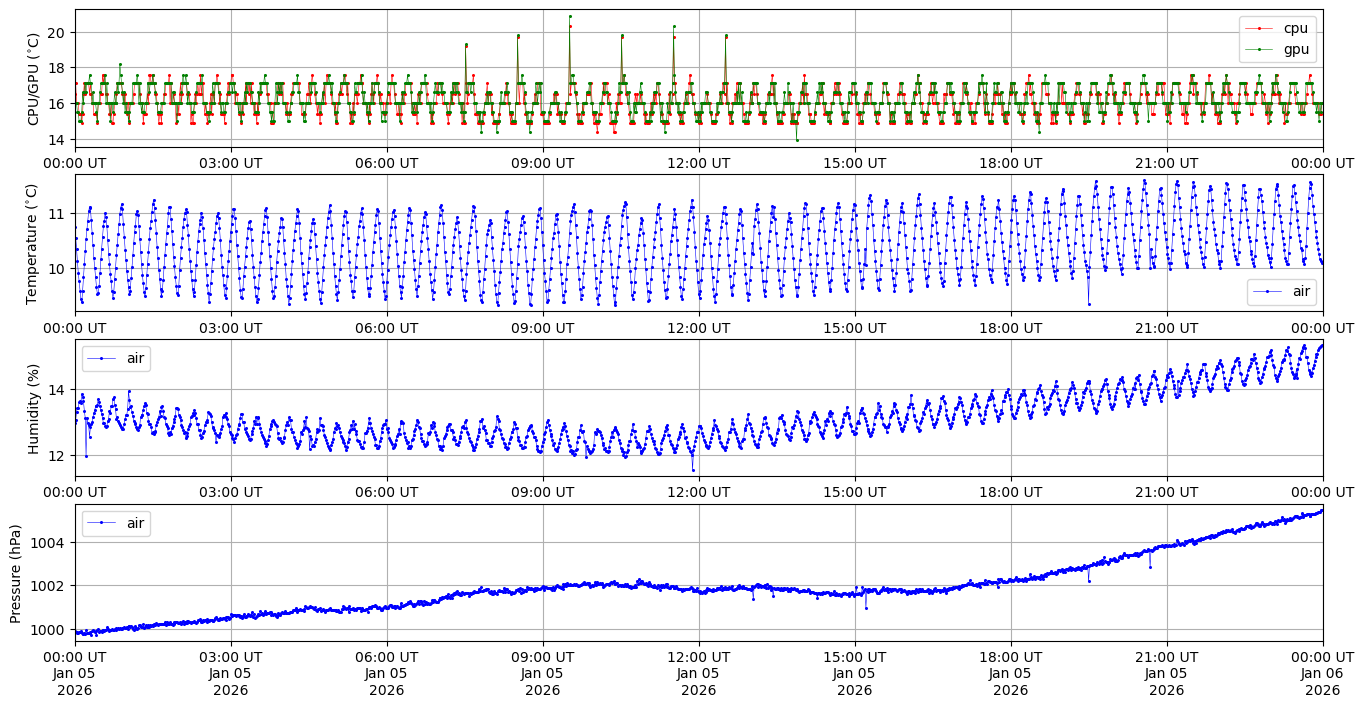Click the air legend marker in Humidity panel

(102, 357)
